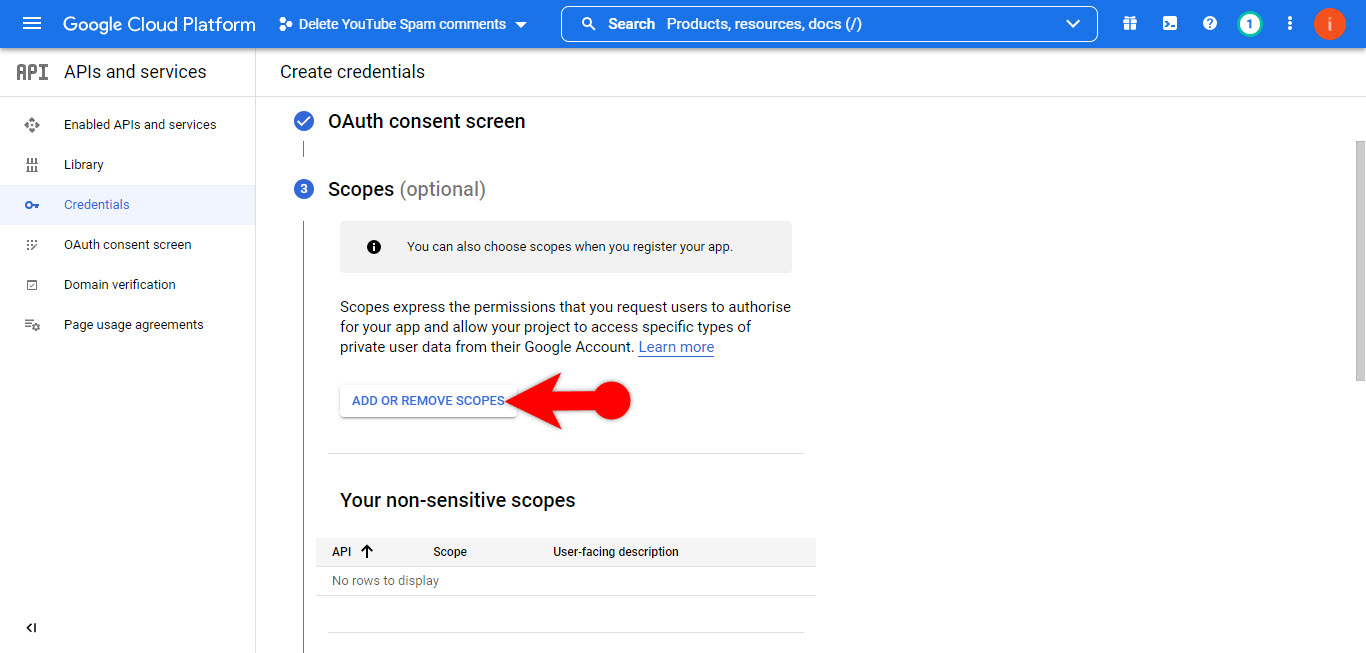Open notifications badge showing 1
Viewport: 1366px width, 653px height.
[1249, 24]
